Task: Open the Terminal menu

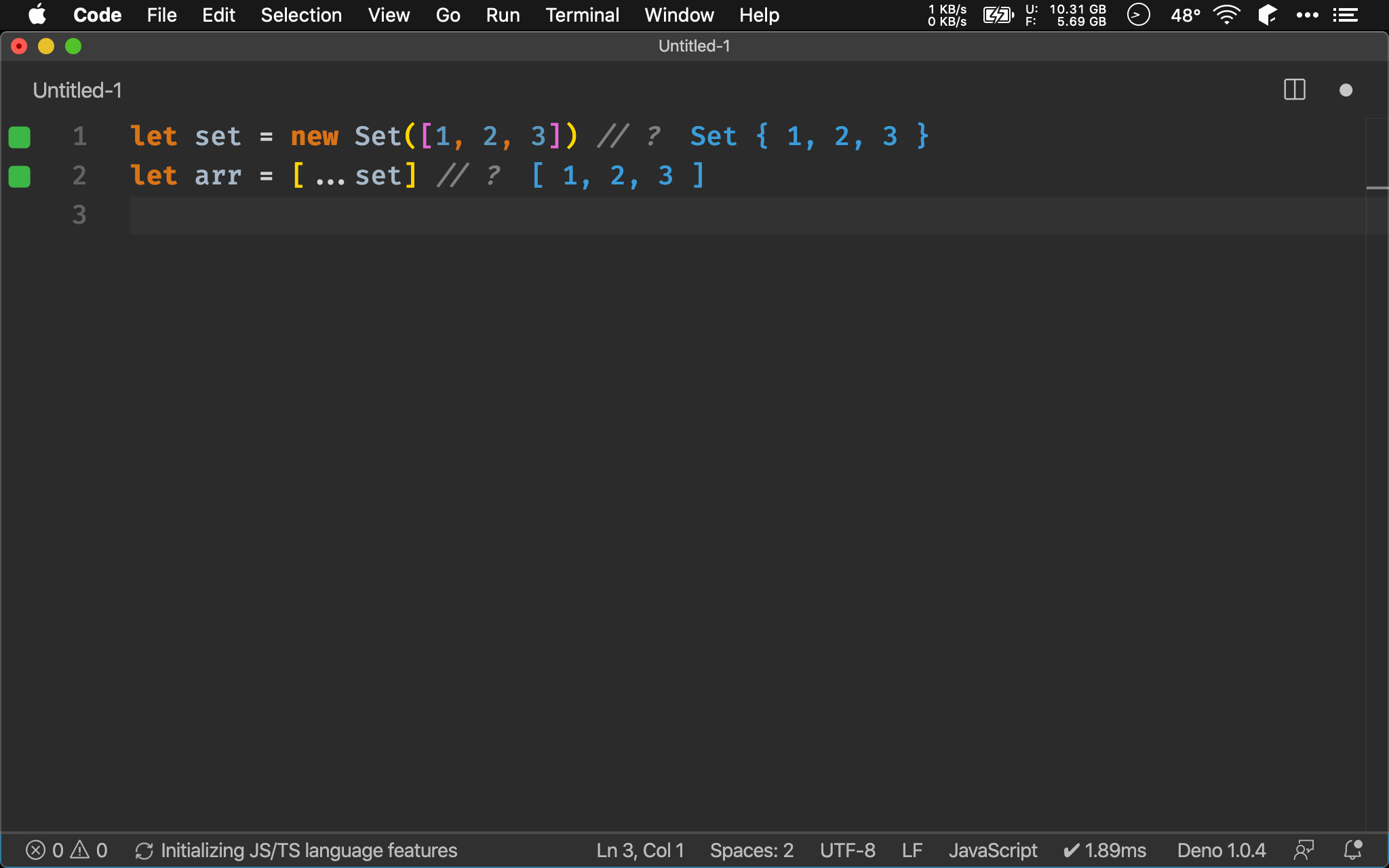Action: 582,15
